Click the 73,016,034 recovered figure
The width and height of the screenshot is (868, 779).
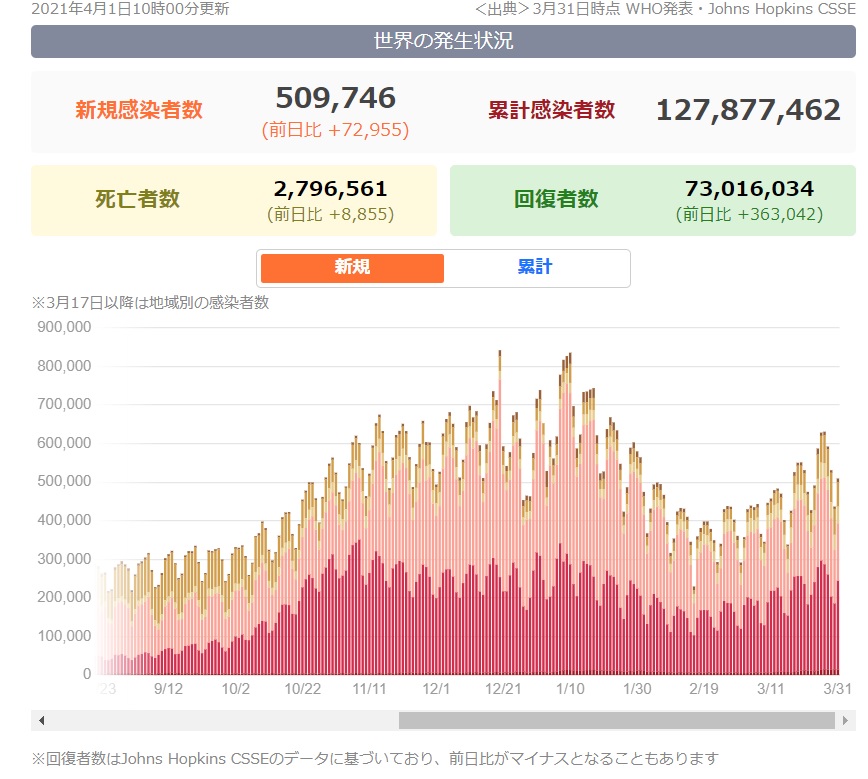pyautogui.click(x=749, y=189)
